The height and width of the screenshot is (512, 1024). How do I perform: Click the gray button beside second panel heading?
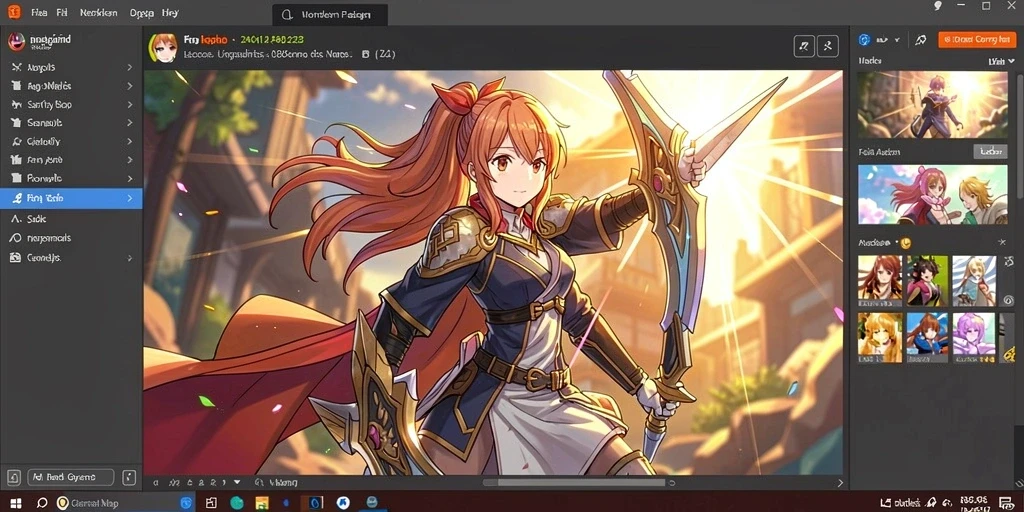[990, 152]
